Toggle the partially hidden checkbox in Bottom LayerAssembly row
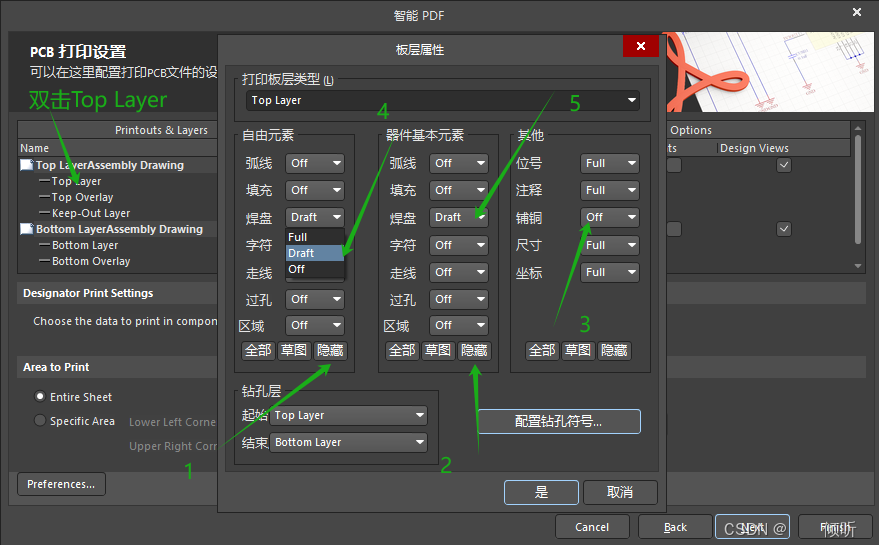Image resolution: width=879 pixels, height=545 pixels. tap(674, 229)
